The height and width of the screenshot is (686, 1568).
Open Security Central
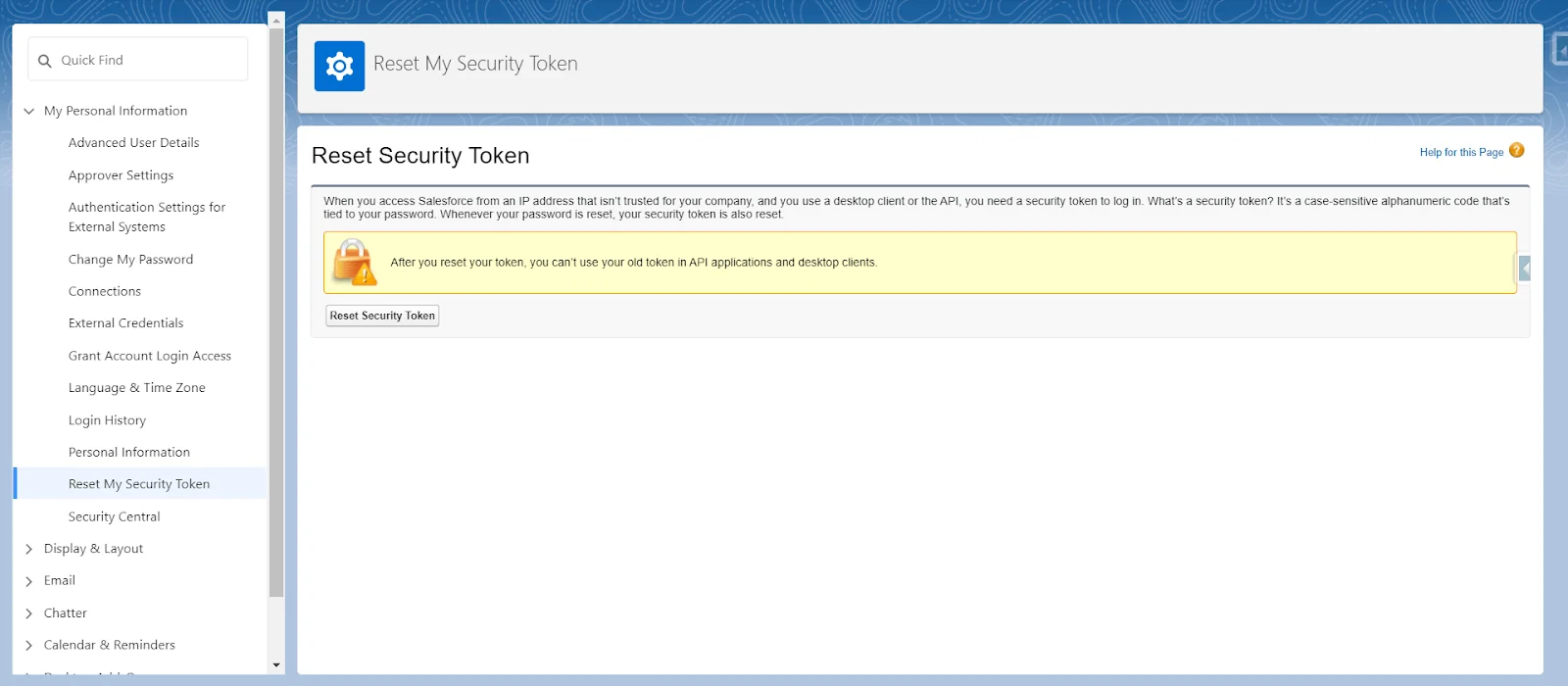[114, 516]
